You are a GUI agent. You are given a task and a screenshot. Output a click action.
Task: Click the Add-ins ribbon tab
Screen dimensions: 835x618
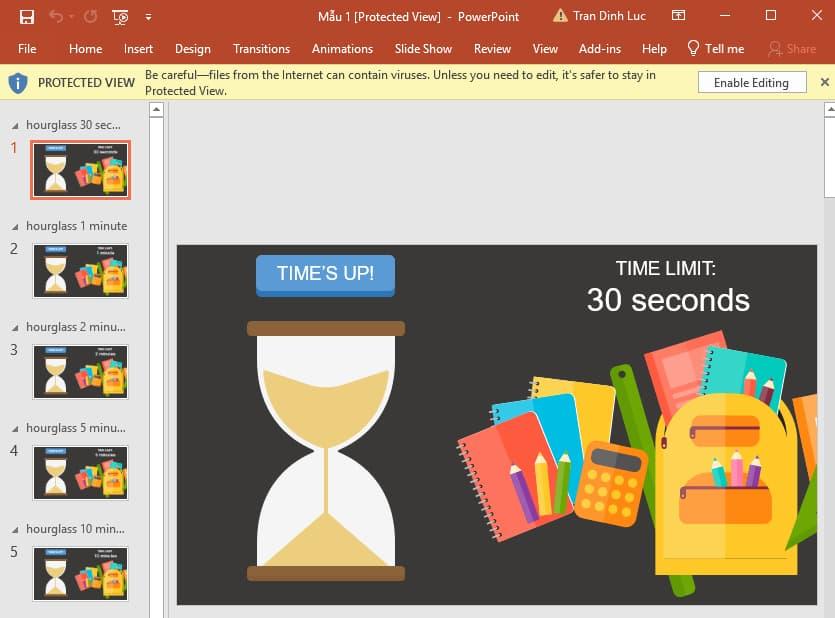[599, 48]
